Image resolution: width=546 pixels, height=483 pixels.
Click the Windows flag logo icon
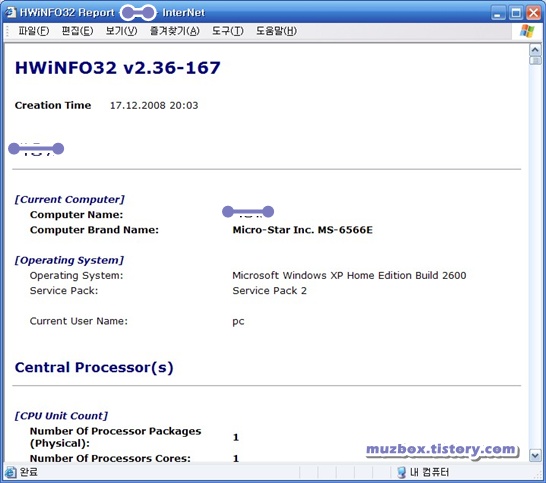tap(527, 31)
